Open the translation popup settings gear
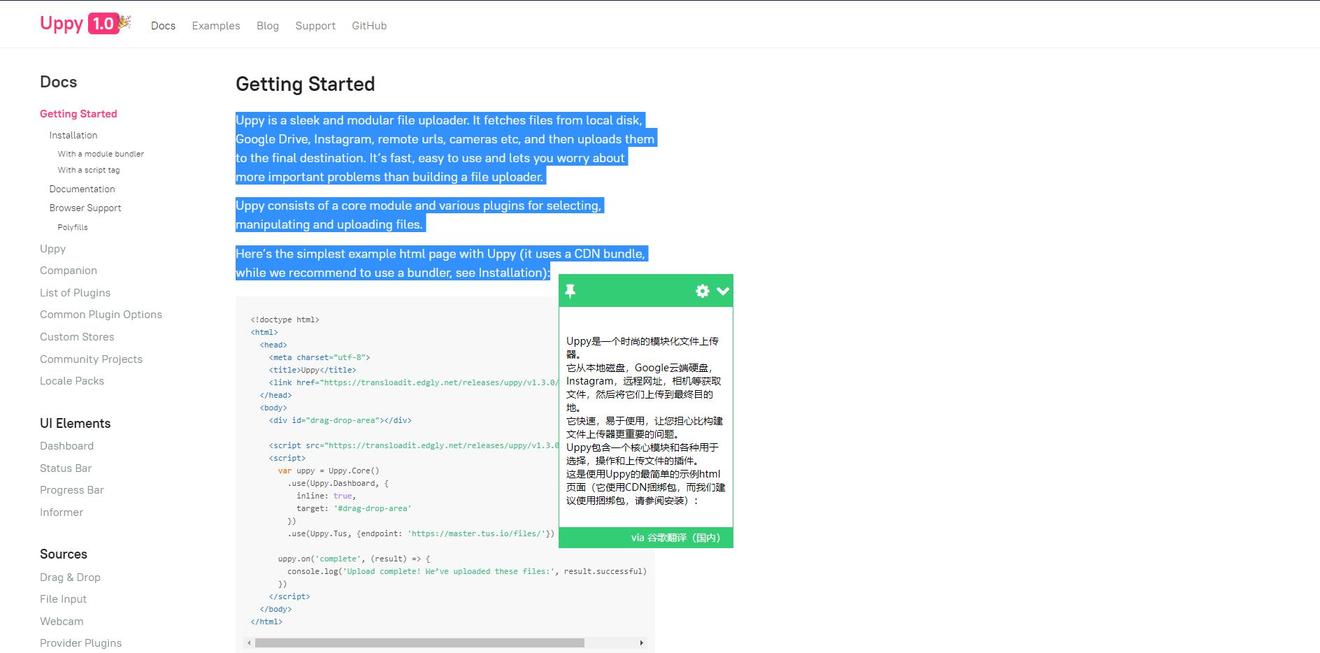Image resolution: width=1320 pixels, height=653 pixels. tap(702, 291)
